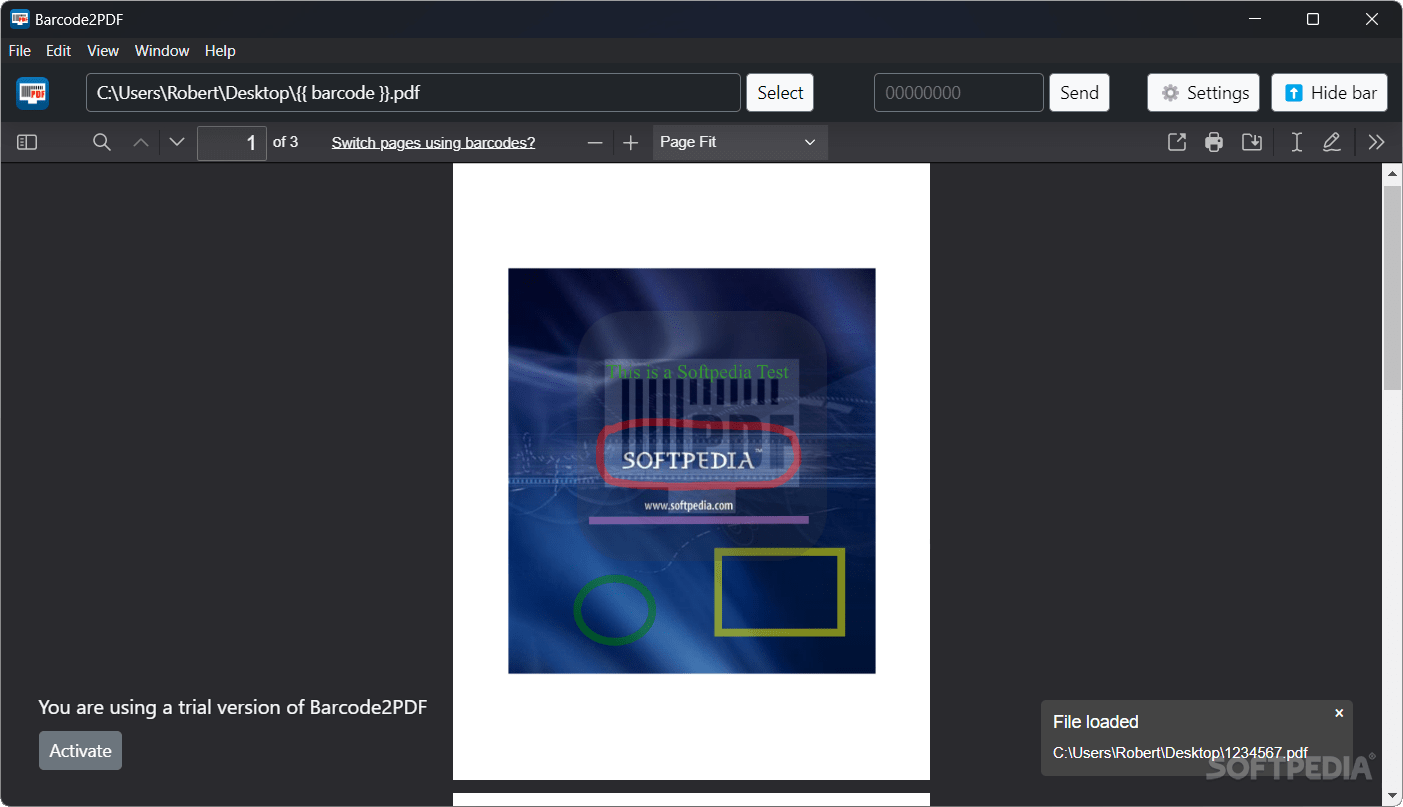Click the Softpedia image on the page
The width and height of the screenshot is (1403, 807).
pos(692,471)
